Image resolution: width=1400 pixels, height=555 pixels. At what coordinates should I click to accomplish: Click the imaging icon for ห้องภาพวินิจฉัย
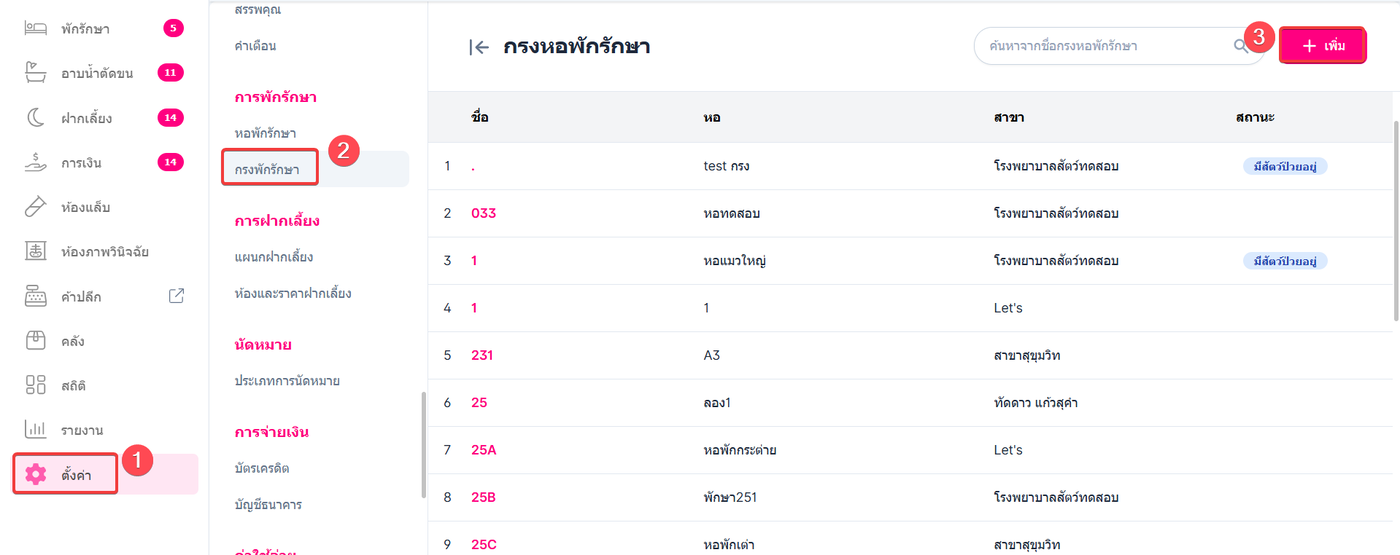[x=36, y=251]
